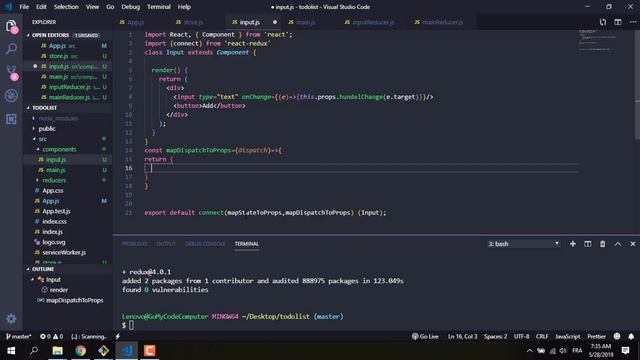640x360 pixels.
Task: Create a new terminal with plus icon
Action: [x=573, y=244]
